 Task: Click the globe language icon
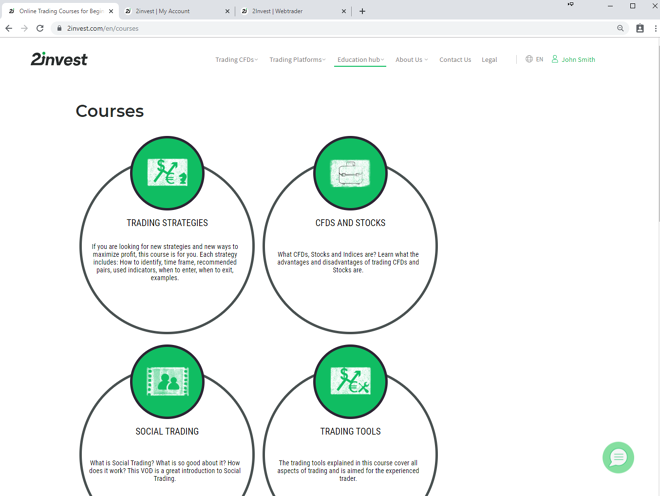click(529, 59)
